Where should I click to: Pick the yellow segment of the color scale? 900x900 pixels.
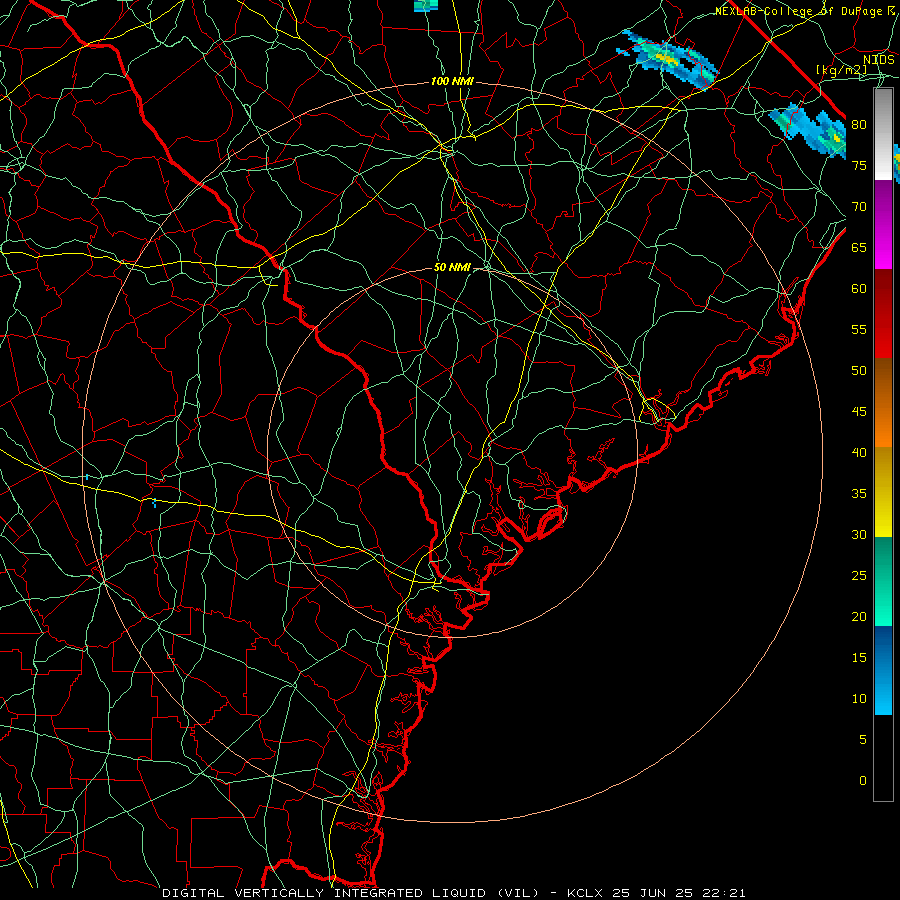pyautogui.click(x=883, y=492)
